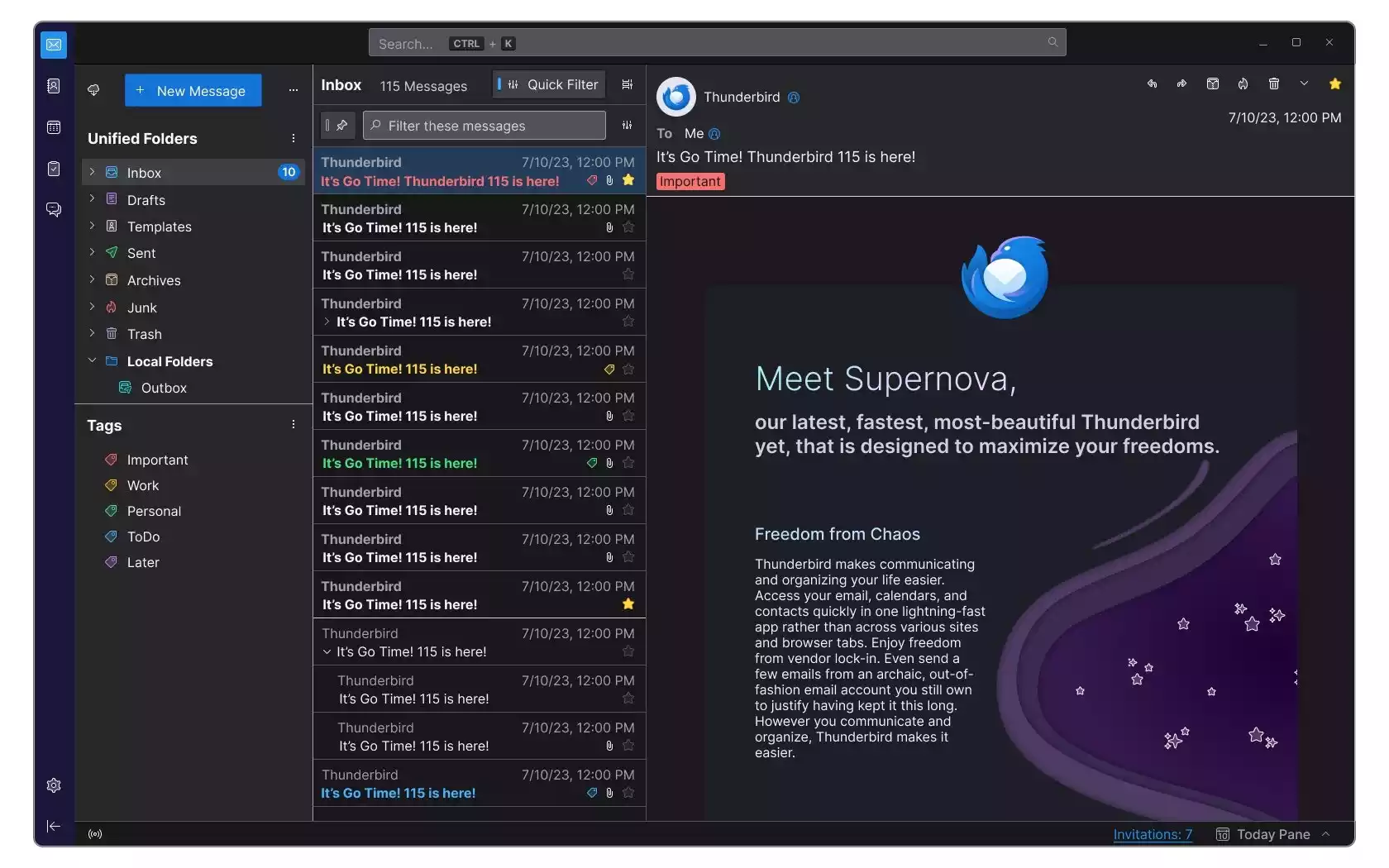This screenshot has width=1389, height=868.
Task: Expand the Inbox folder tree
Action: point(92,172)
